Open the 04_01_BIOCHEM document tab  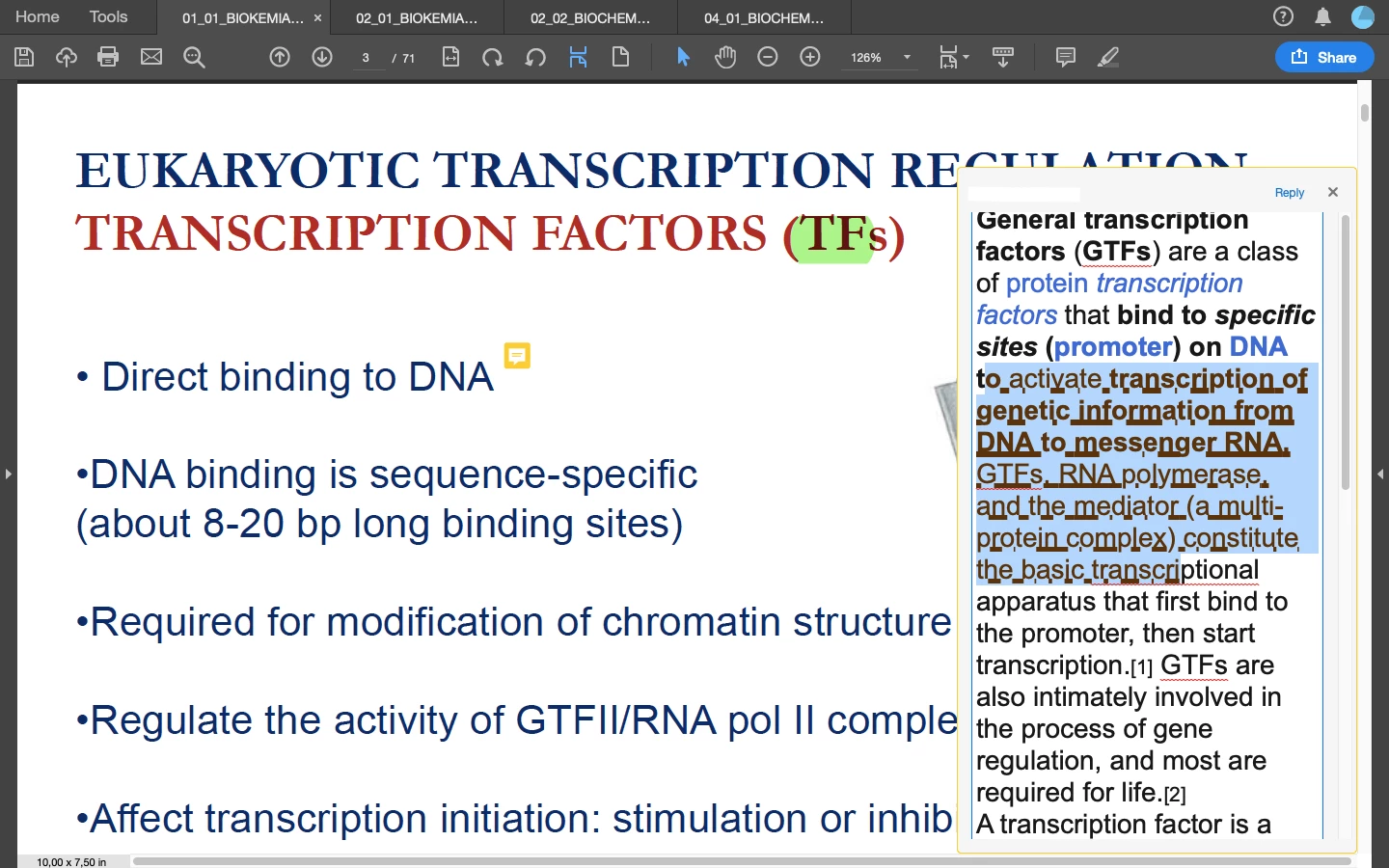(764, 17)
